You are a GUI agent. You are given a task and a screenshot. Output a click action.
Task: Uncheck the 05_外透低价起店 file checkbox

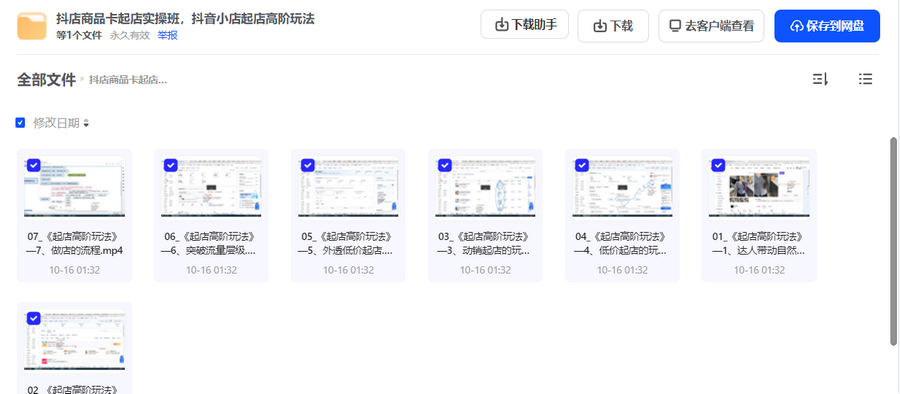[308, 165]
